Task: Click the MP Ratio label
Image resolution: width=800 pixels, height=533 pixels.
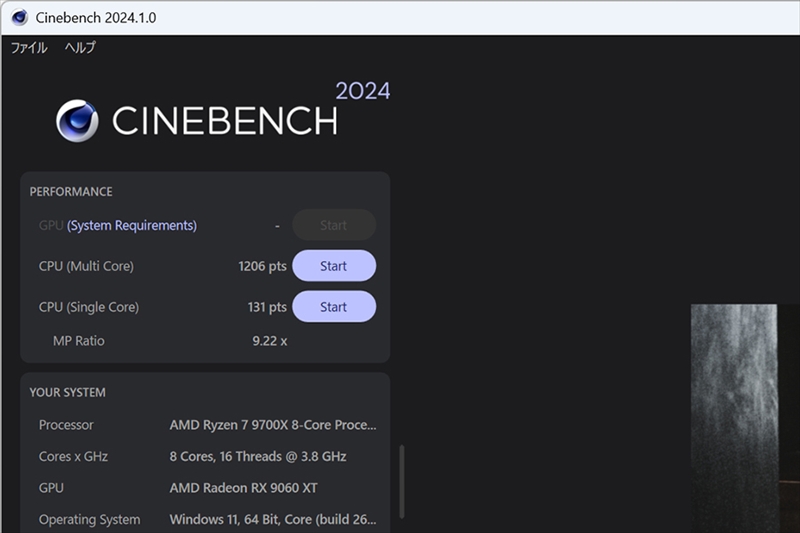Action: tap(79, 341)
